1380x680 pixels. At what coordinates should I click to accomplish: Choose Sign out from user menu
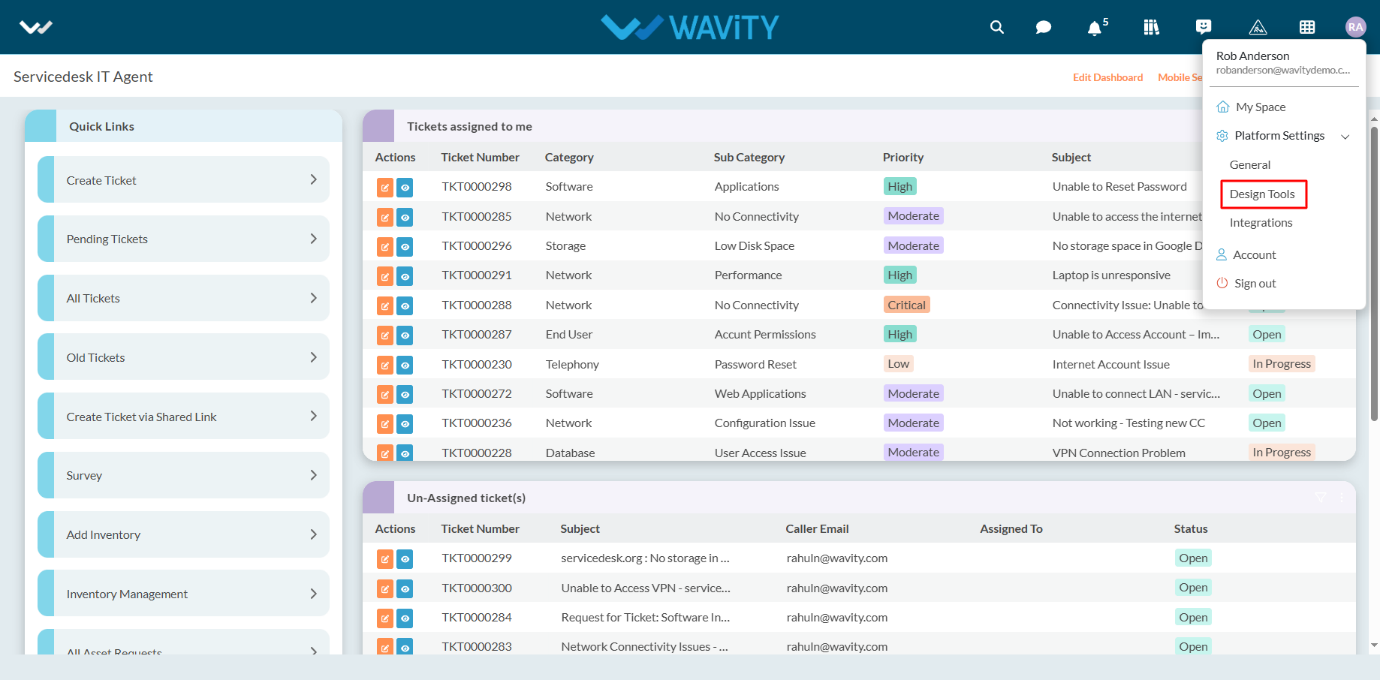[x=1255, y=284]
